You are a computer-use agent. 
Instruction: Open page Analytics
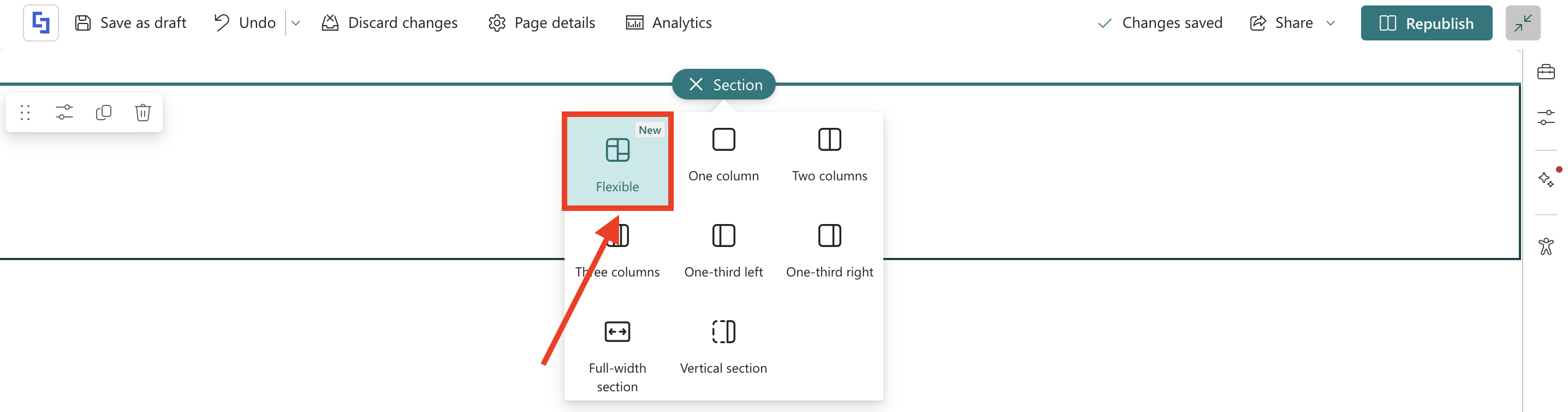point(669,22)
